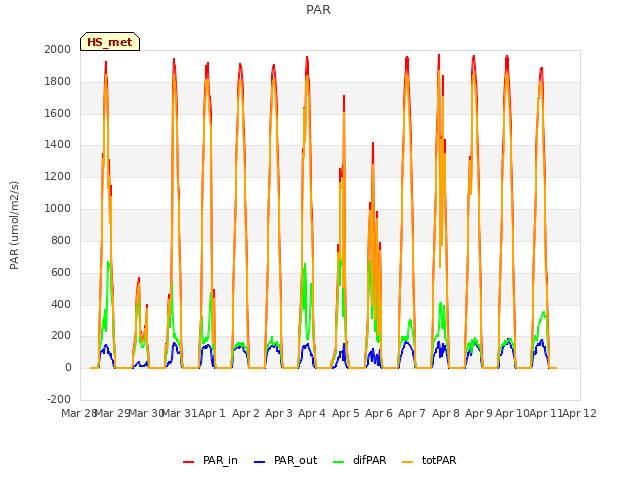Click the Apr 8 highest PAR_in peak
The width and height of the screenshot is (640, 480).
(439, 56)
